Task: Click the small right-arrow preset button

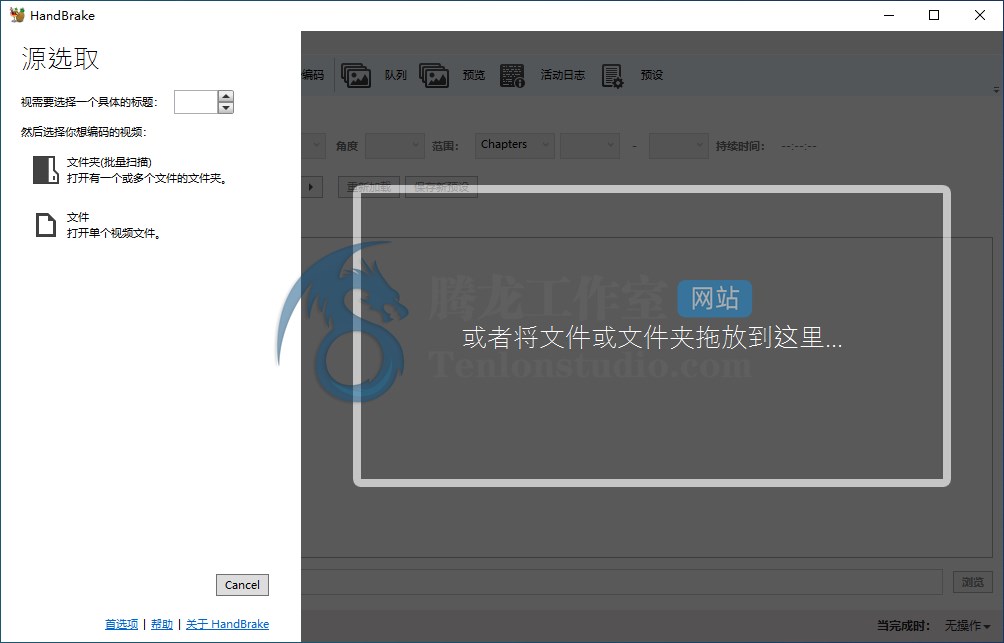Action: (x=311, y=187)
